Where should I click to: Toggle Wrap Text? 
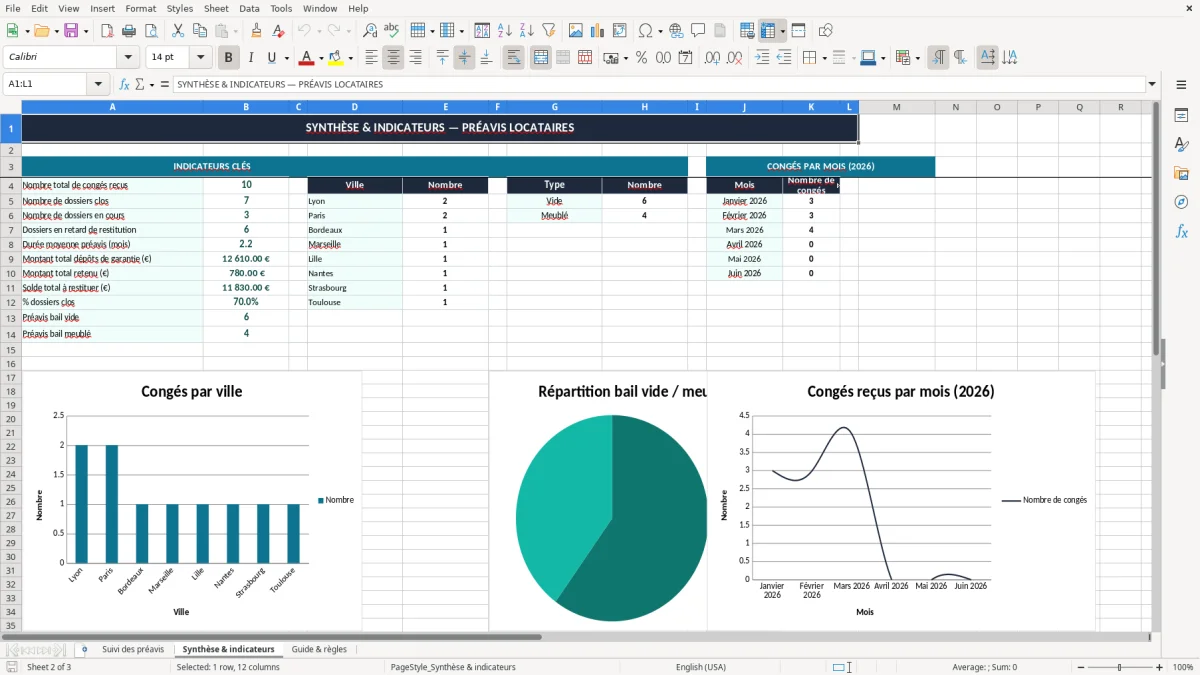pyautogui.click(x=514, y=58)
